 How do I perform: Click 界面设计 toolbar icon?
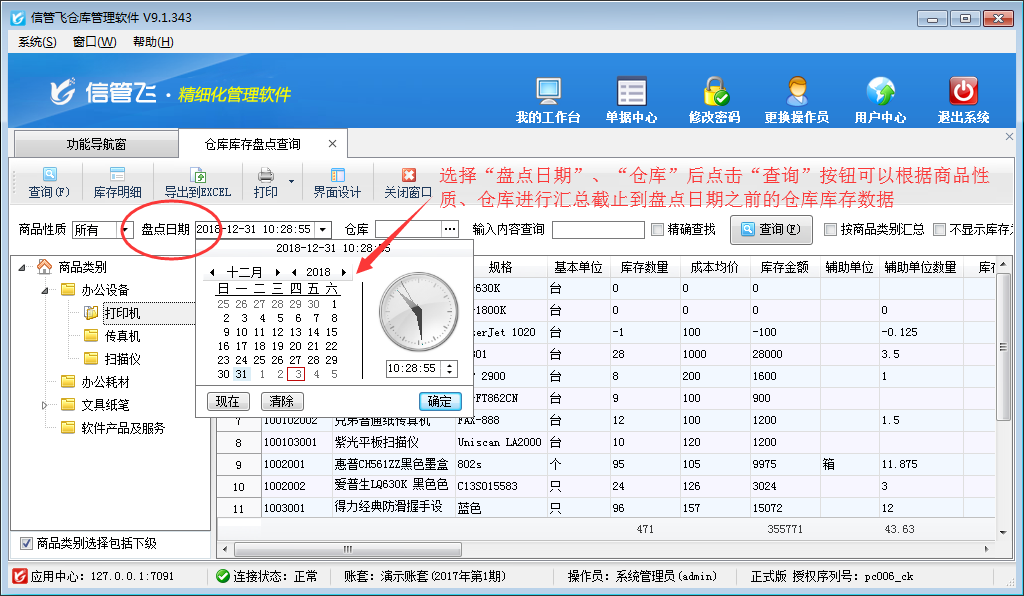pyautogui.click(x=337, y=175)
